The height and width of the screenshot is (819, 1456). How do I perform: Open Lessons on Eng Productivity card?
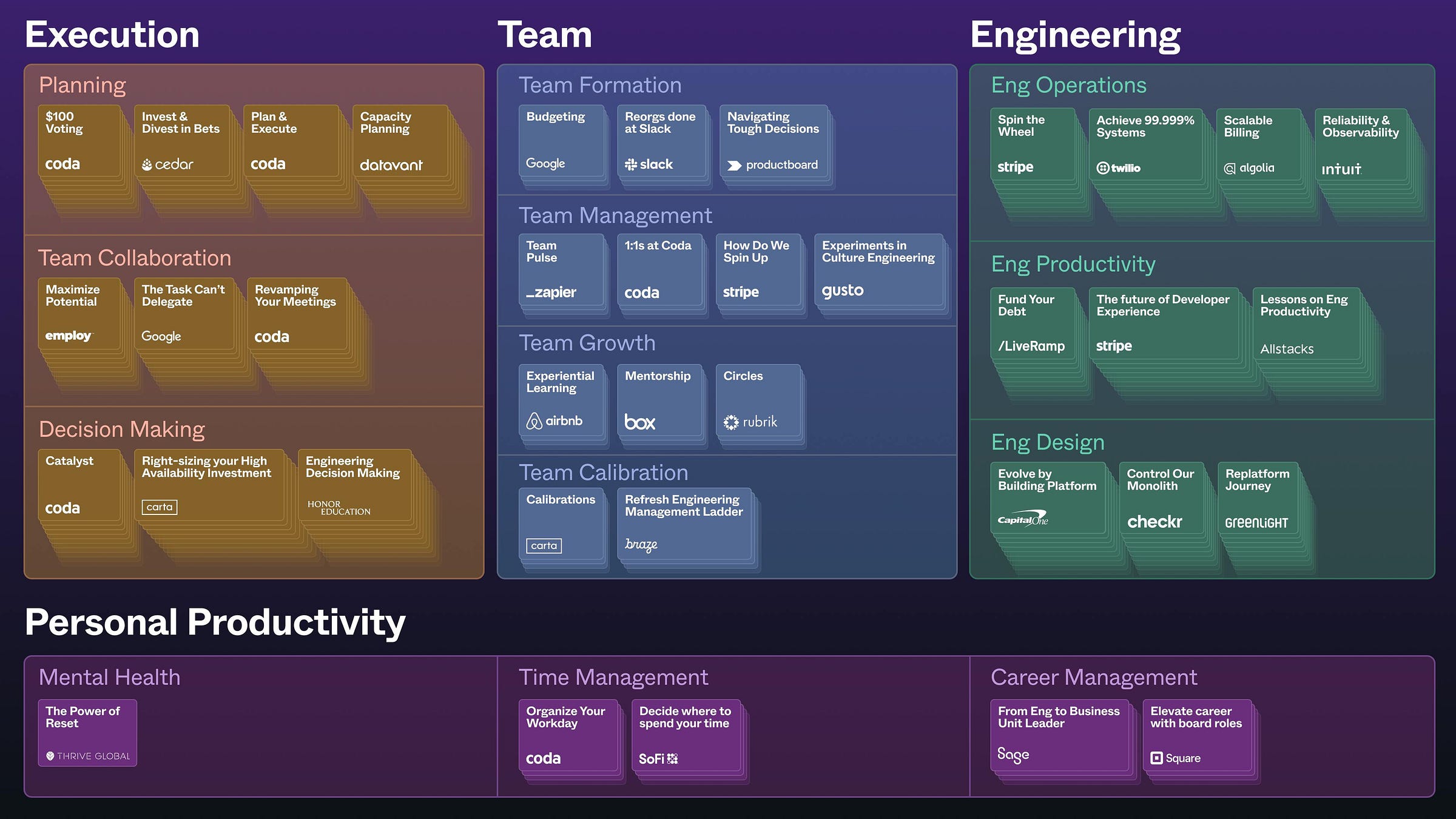pos(1306,323)
